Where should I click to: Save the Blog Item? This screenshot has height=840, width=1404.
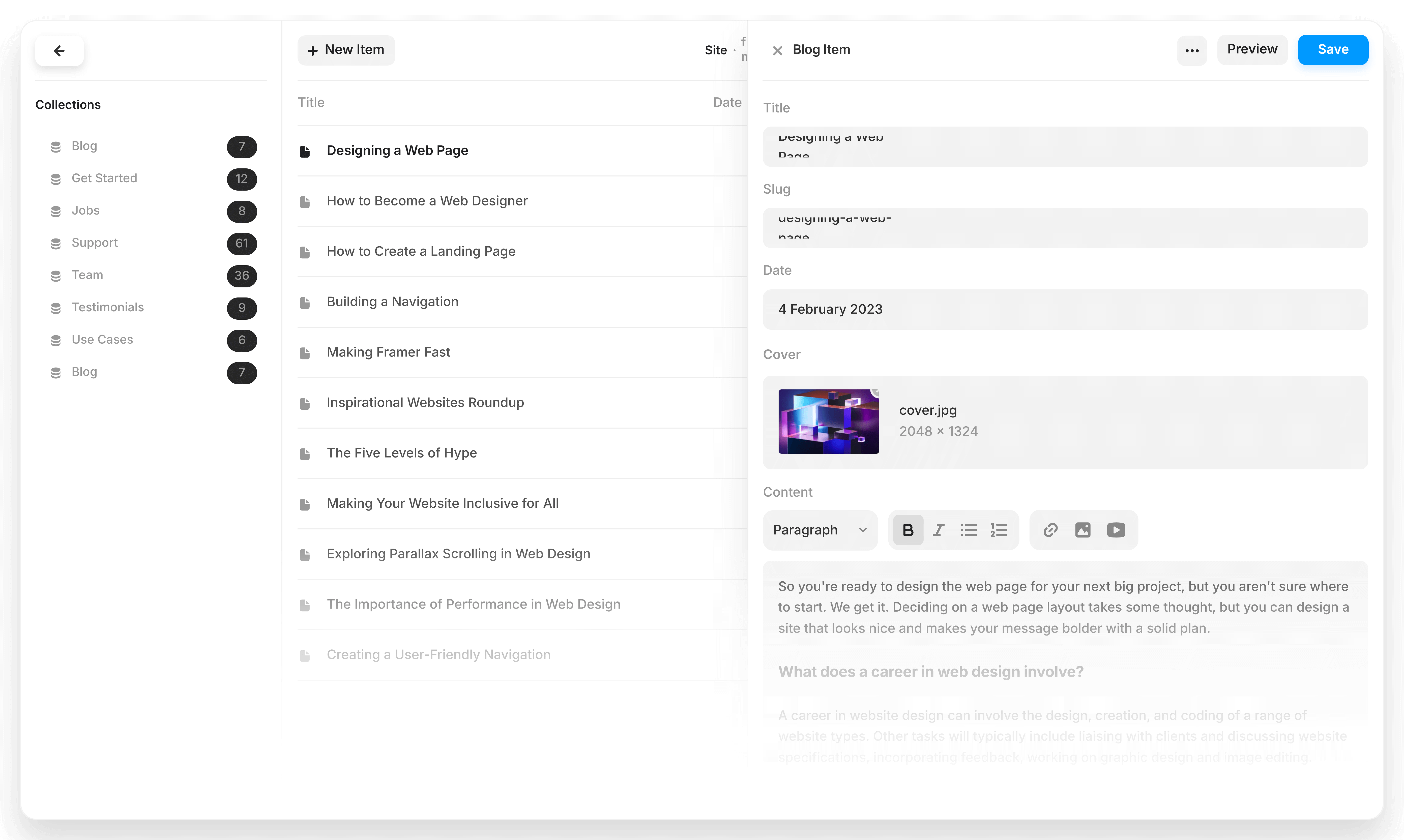click(1333, 49)
